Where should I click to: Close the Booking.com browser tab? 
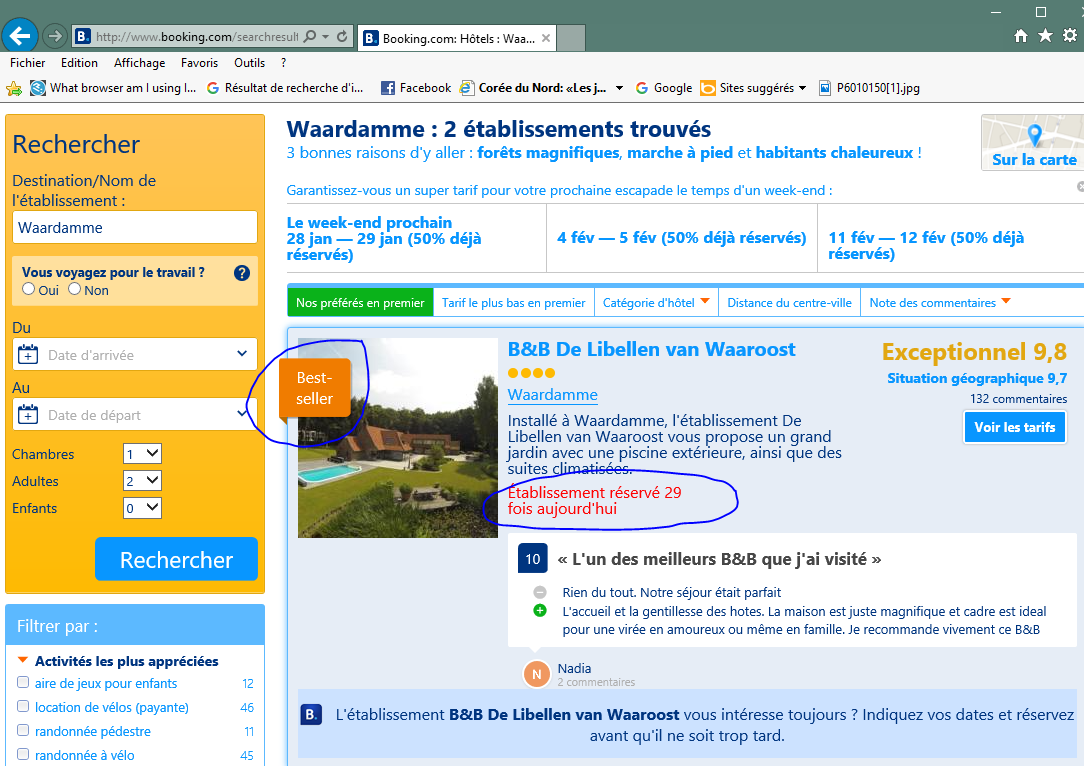pos(546,38)
